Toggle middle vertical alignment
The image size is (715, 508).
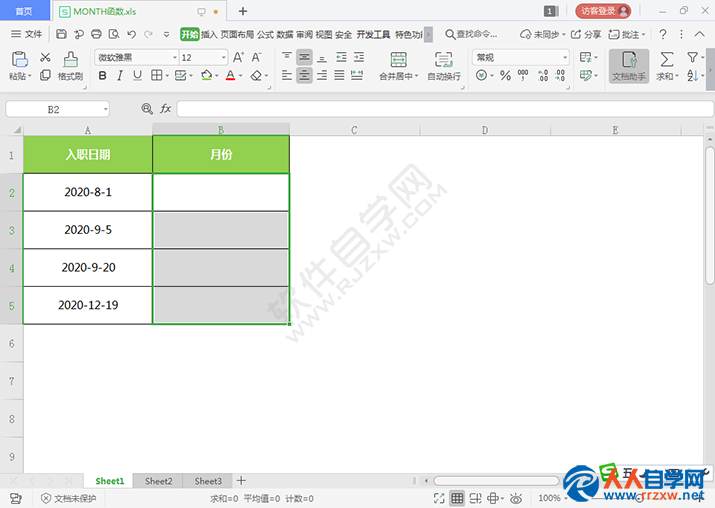[x=304, y=57]
